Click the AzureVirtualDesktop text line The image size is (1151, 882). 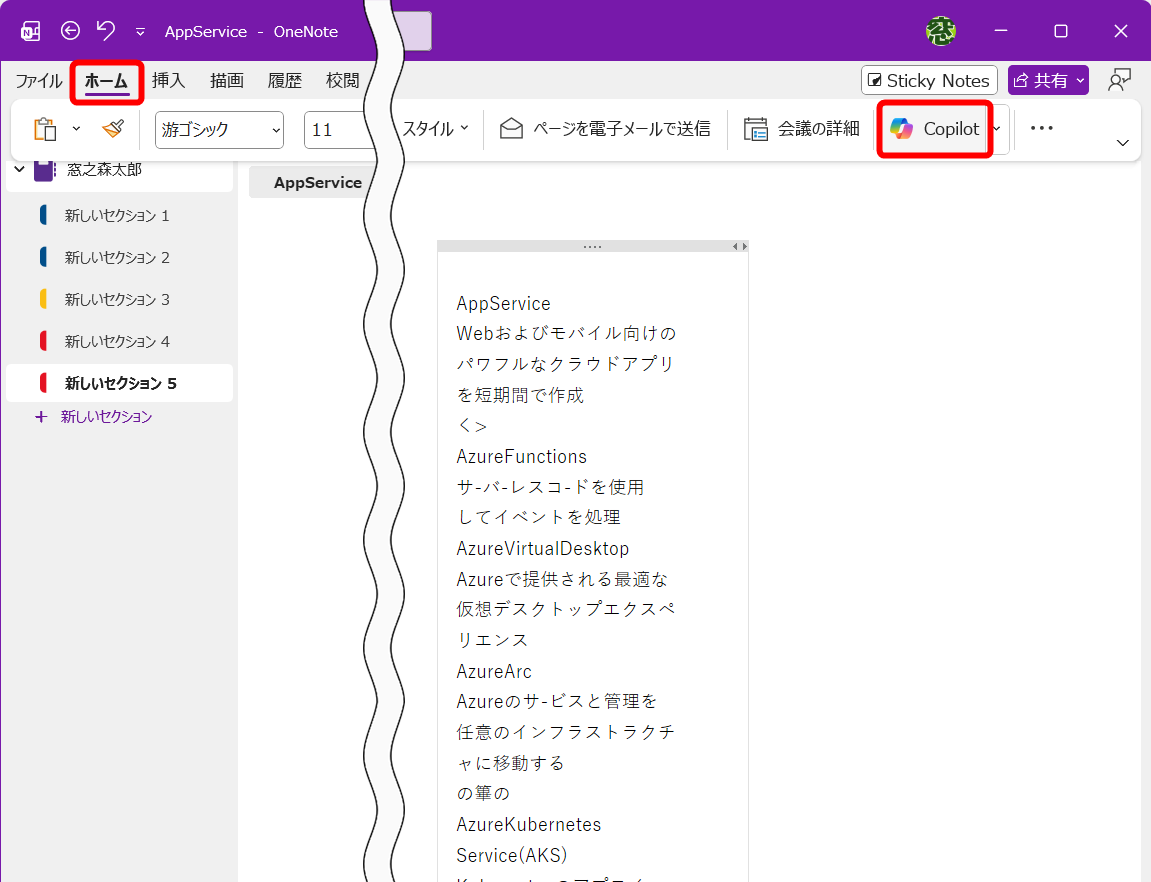[x=542, y=549]
